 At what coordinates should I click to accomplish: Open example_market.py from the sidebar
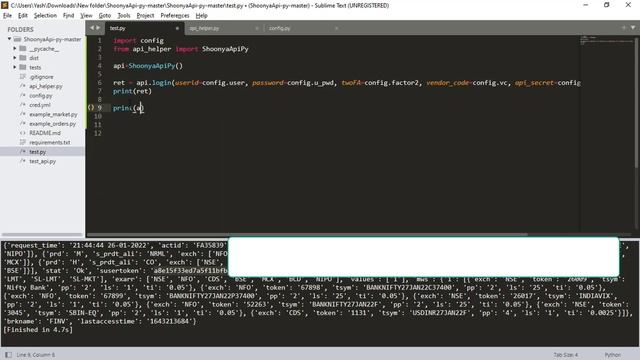[x=53, y=114]
